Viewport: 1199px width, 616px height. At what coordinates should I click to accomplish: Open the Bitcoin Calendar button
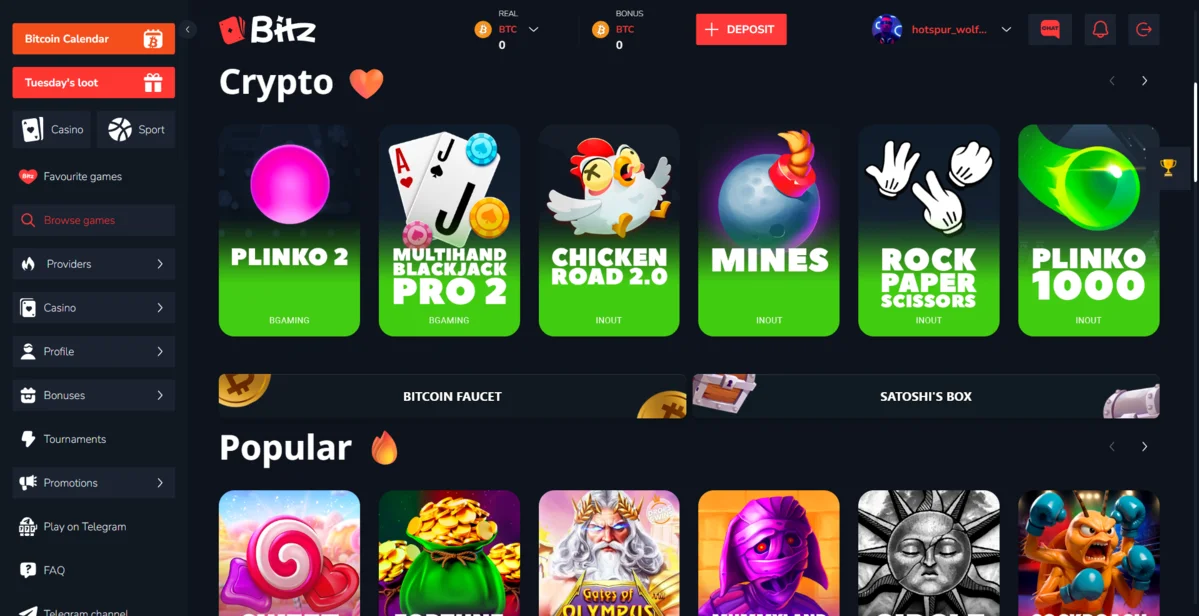93,38
